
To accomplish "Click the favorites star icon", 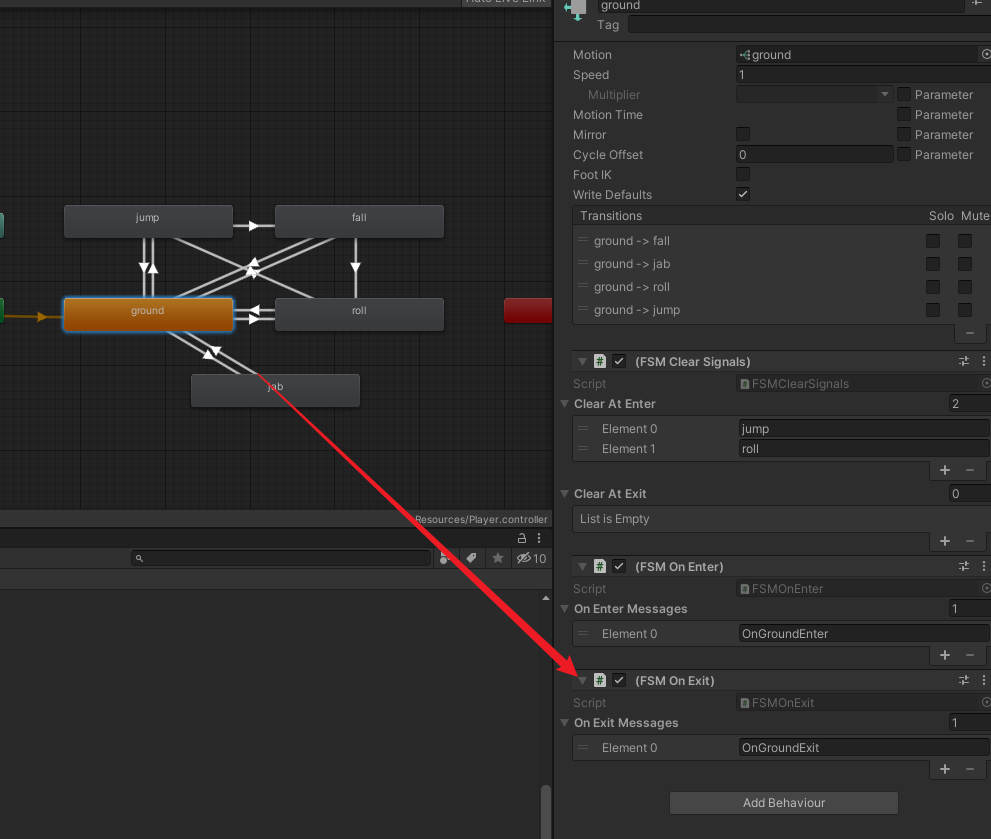I will pos(498,558).
